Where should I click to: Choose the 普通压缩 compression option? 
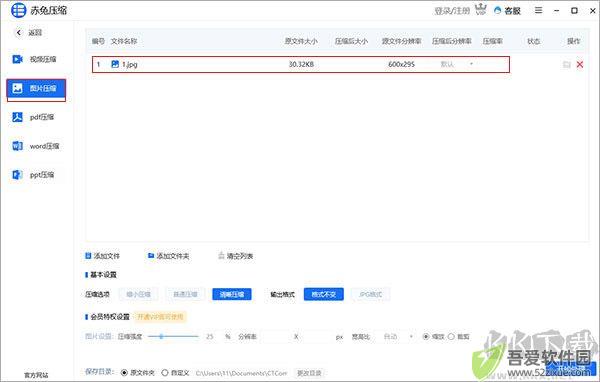(185, 294)
